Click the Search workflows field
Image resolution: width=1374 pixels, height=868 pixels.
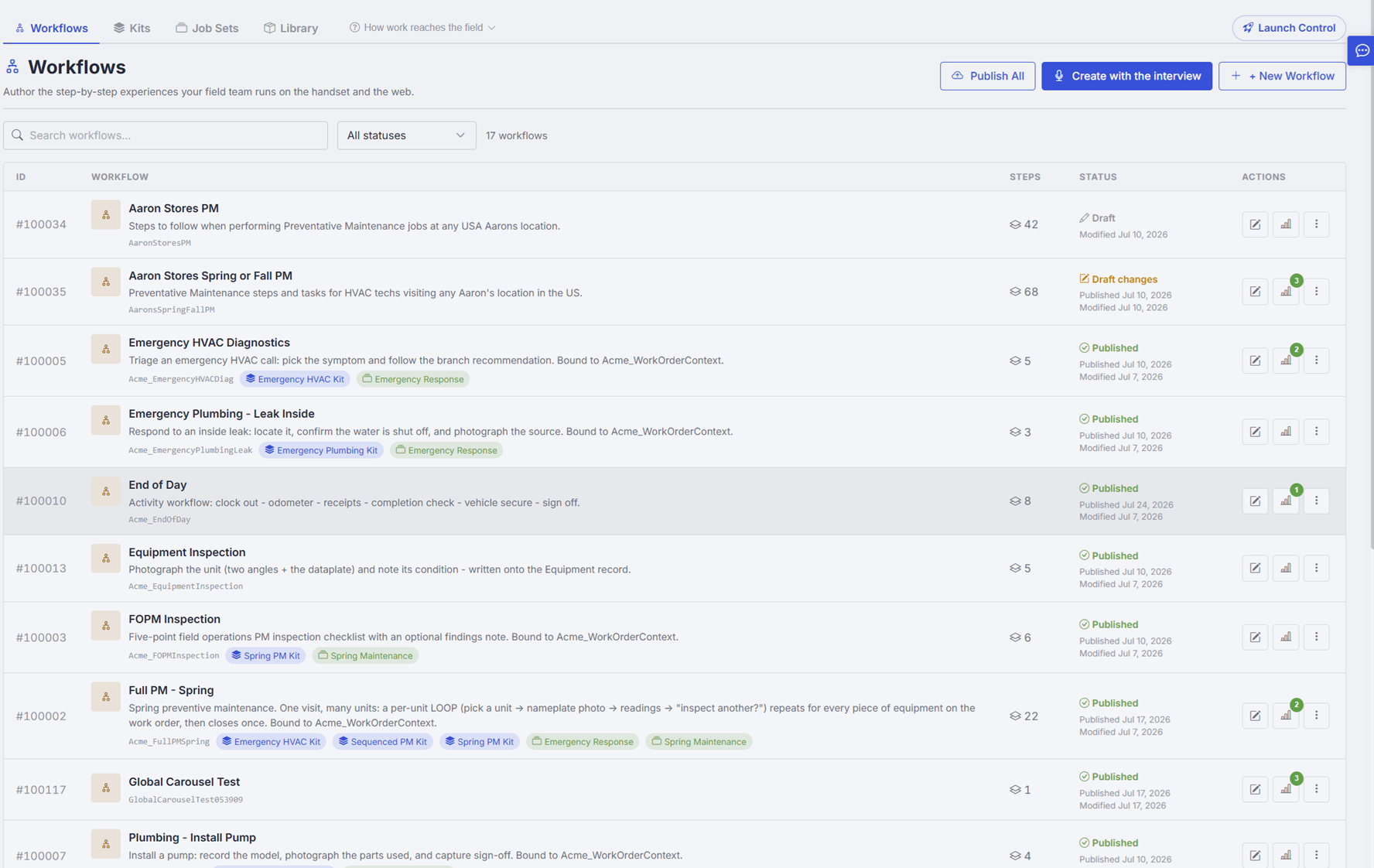166,135
